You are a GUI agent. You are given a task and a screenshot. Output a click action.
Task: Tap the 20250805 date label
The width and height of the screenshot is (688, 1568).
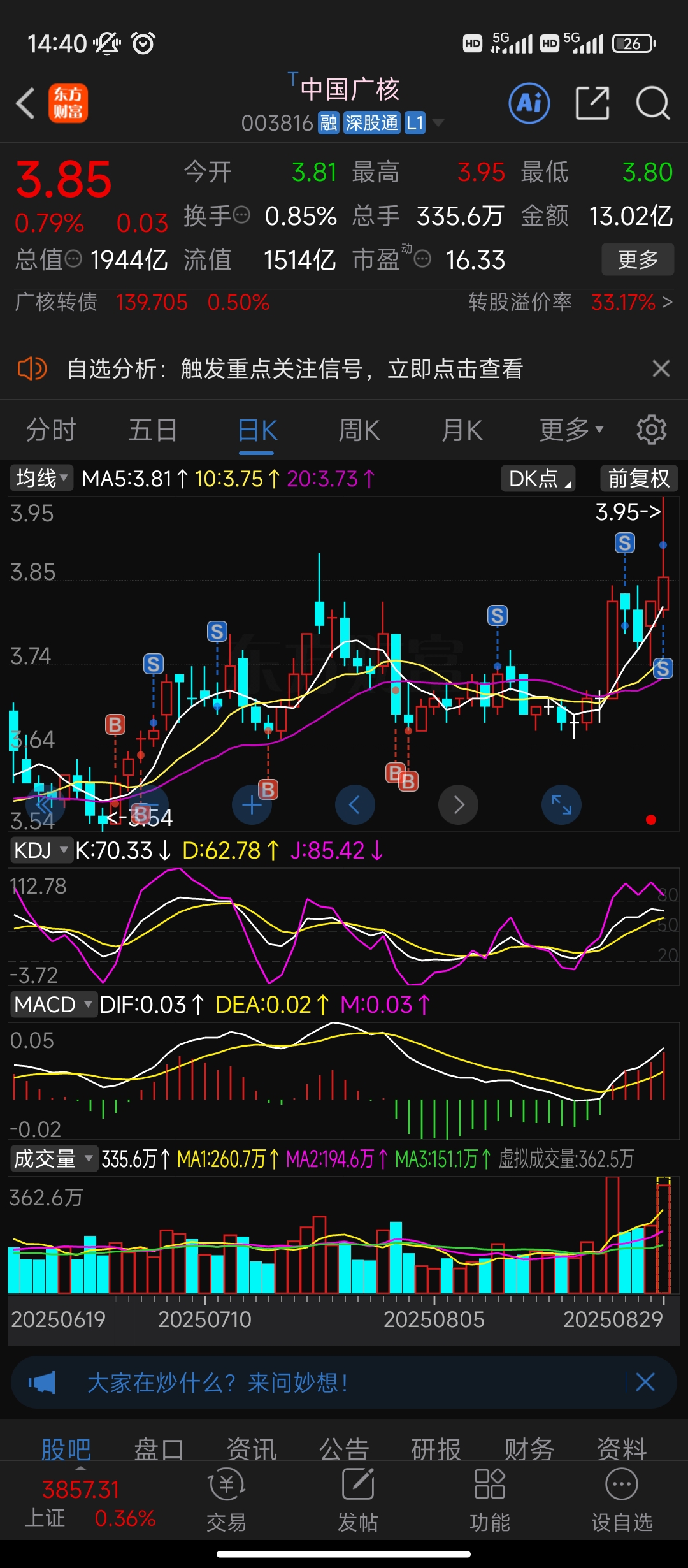point(434,1319)
